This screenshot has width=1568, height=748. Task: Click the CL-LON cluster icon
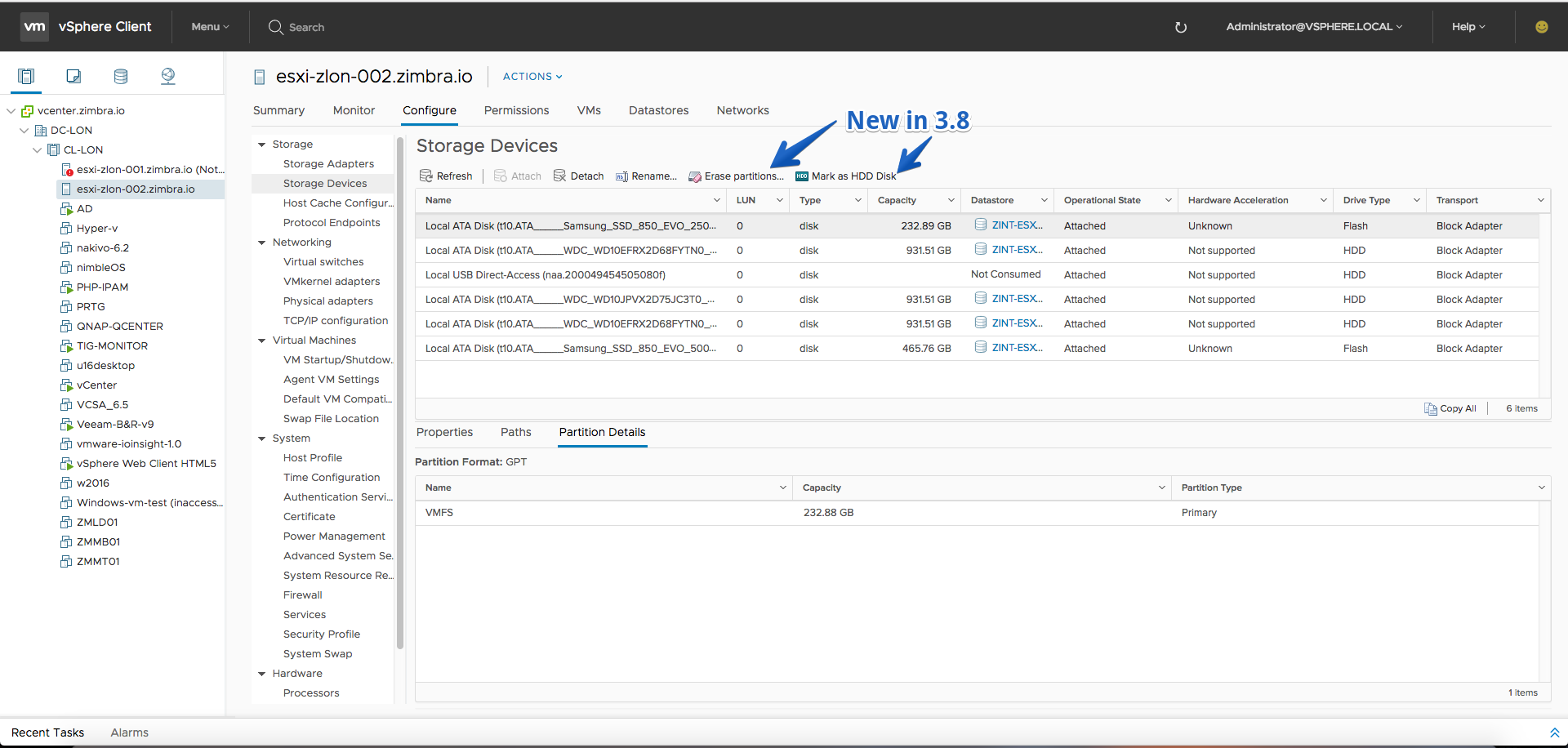pos(54,150)
